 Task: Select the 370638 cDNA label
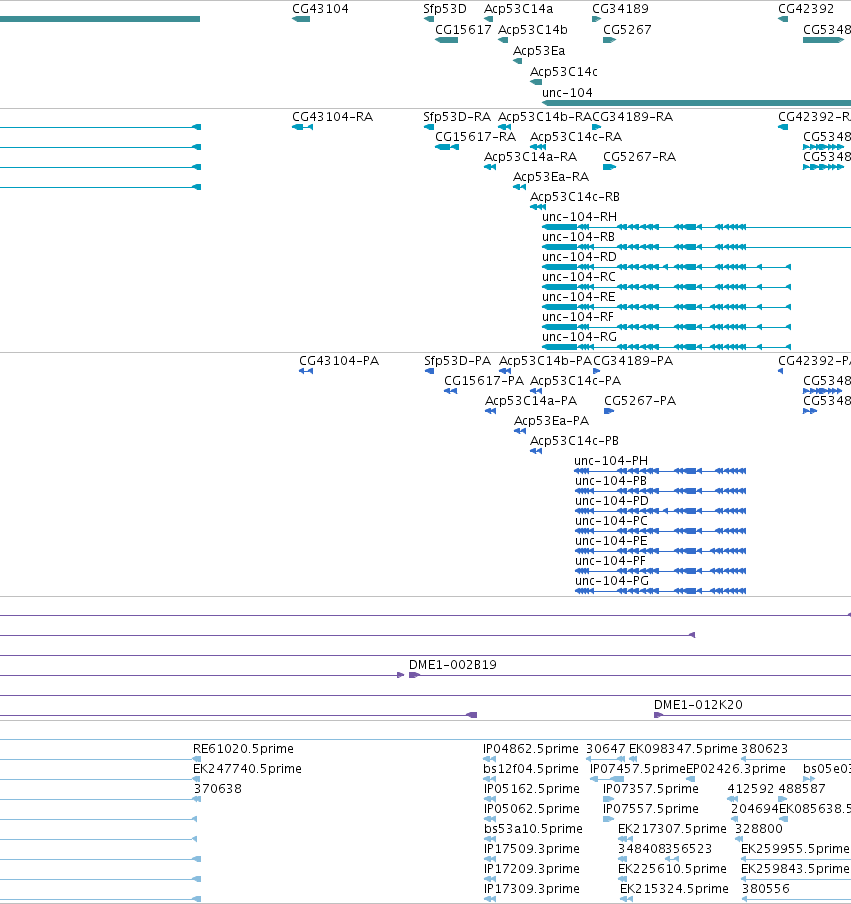[x=217, y=789]
